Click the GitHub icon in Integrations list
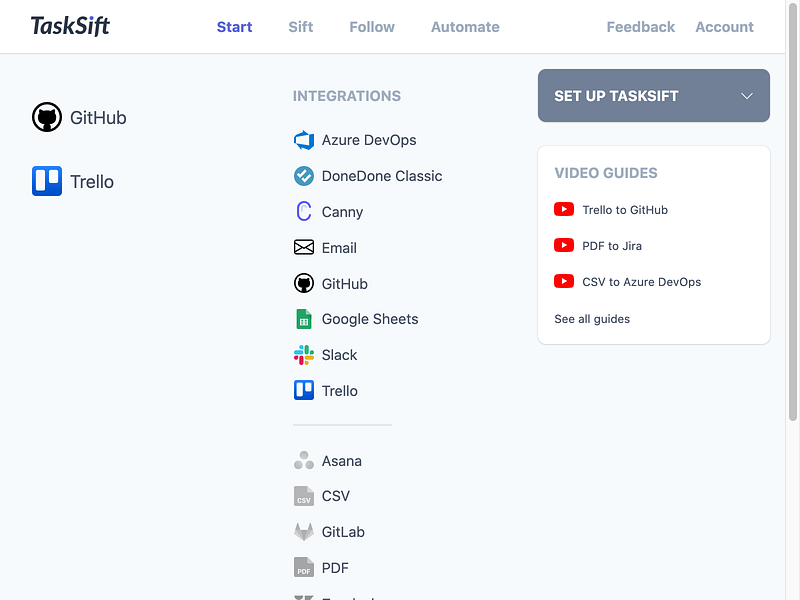Screen dimensions: 800x600 click(x=304, y=283)
